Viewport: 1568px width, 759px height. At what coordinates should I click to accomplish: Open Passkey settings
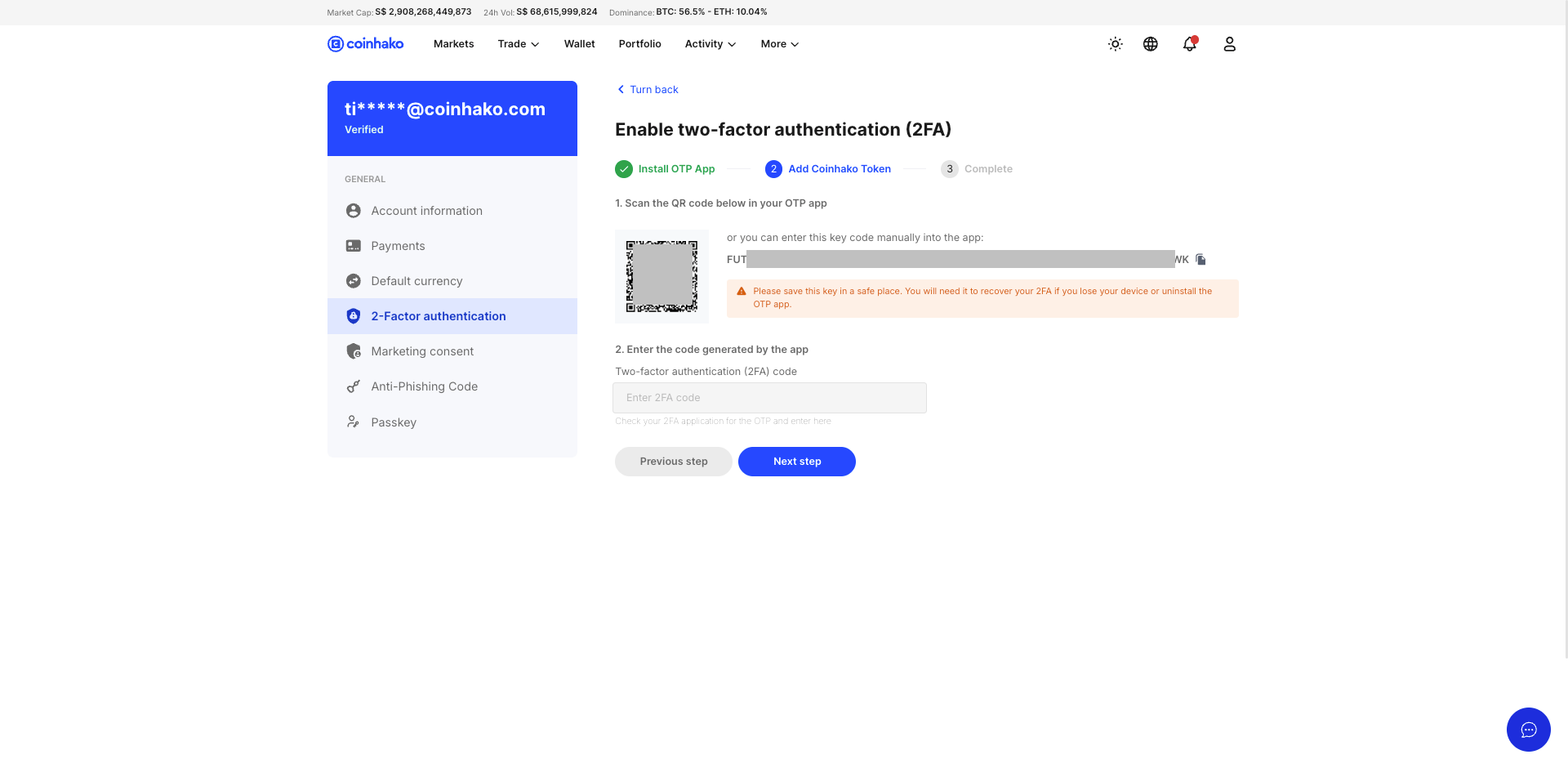452,422
